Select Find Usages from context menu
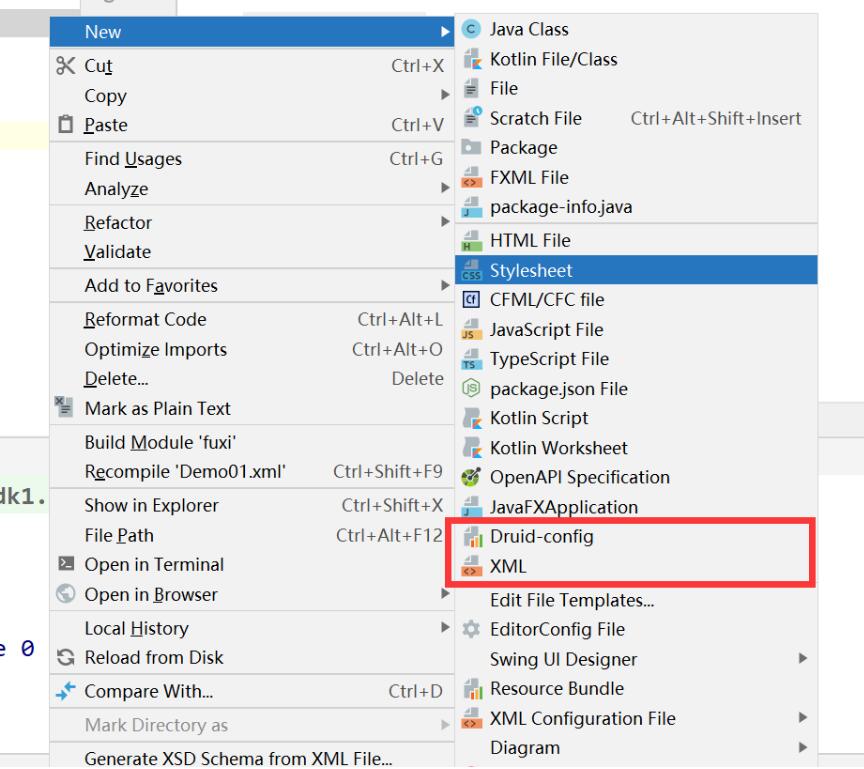This screenshot has width=864, height=769. tap(133, 159)
